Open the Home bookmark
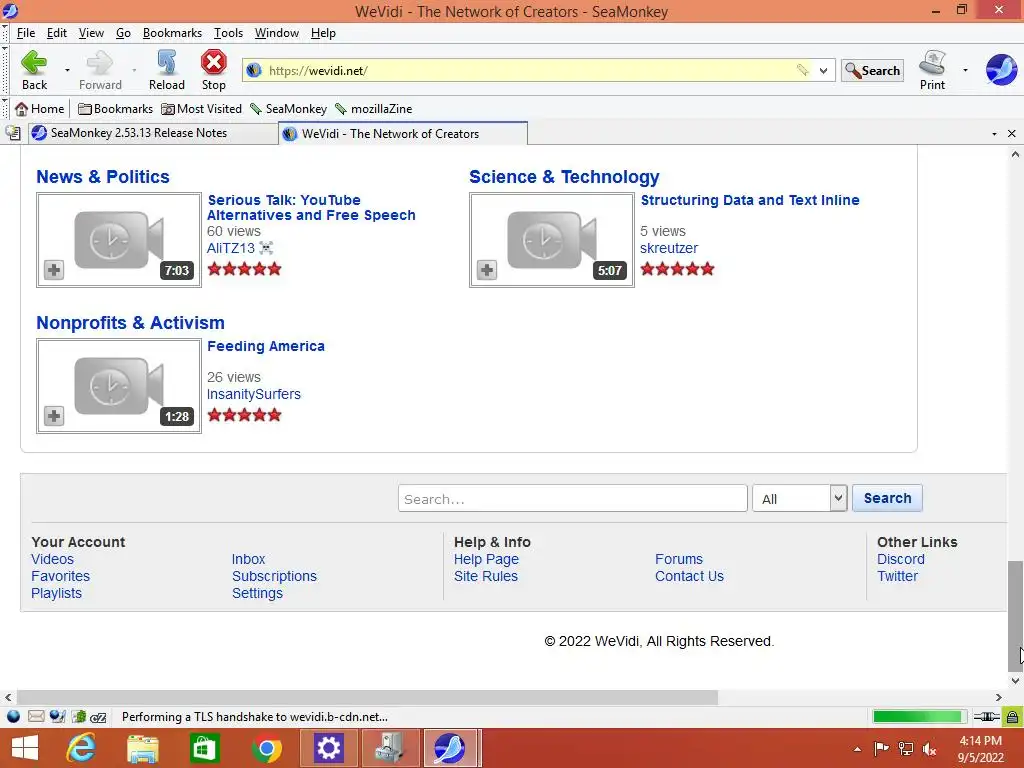This screenshot has height=768, width=1024. [x=40, y=108]
